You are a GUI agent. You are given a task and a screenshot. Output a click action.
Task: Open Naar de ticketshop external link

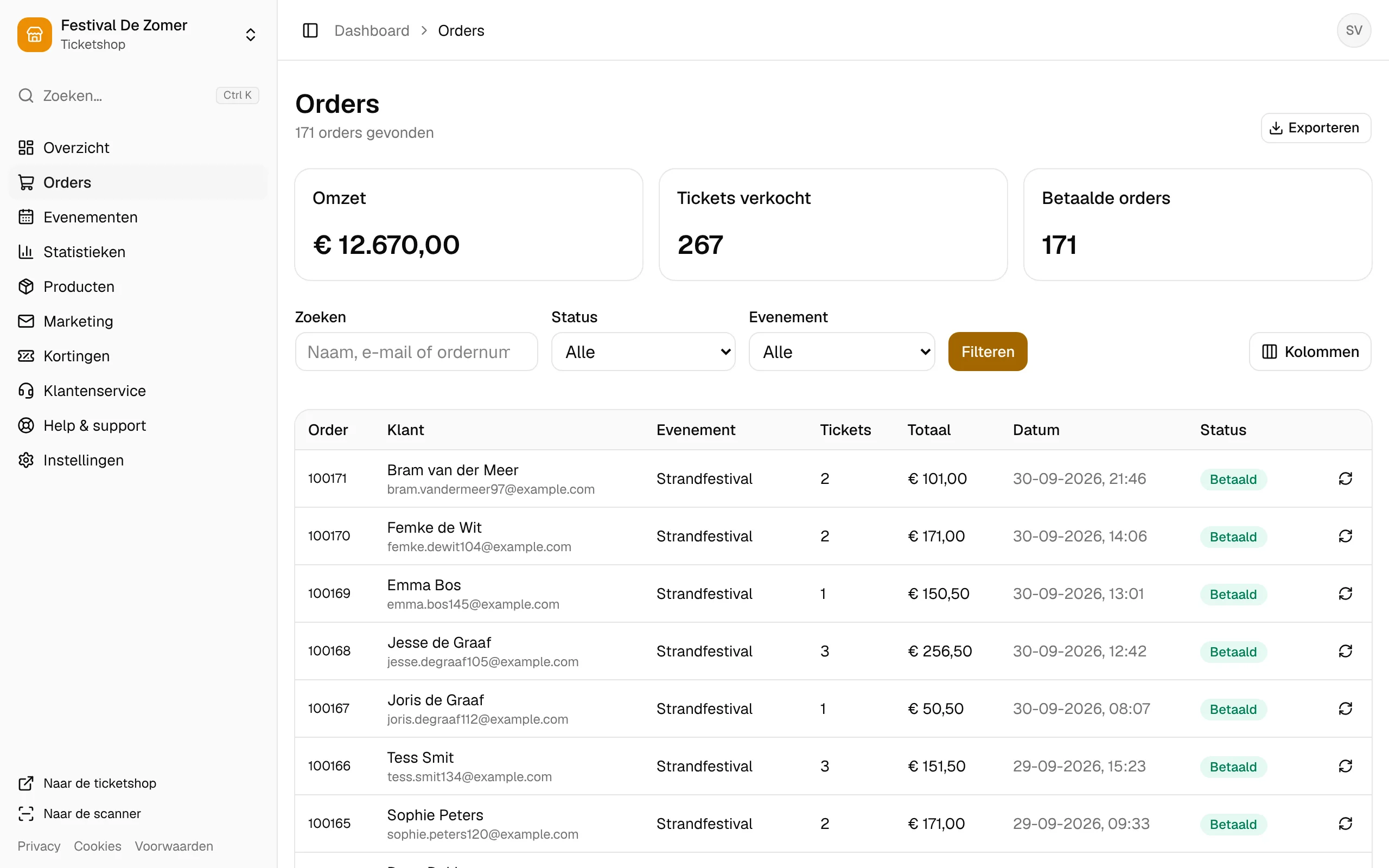click(x=87, y=783)
